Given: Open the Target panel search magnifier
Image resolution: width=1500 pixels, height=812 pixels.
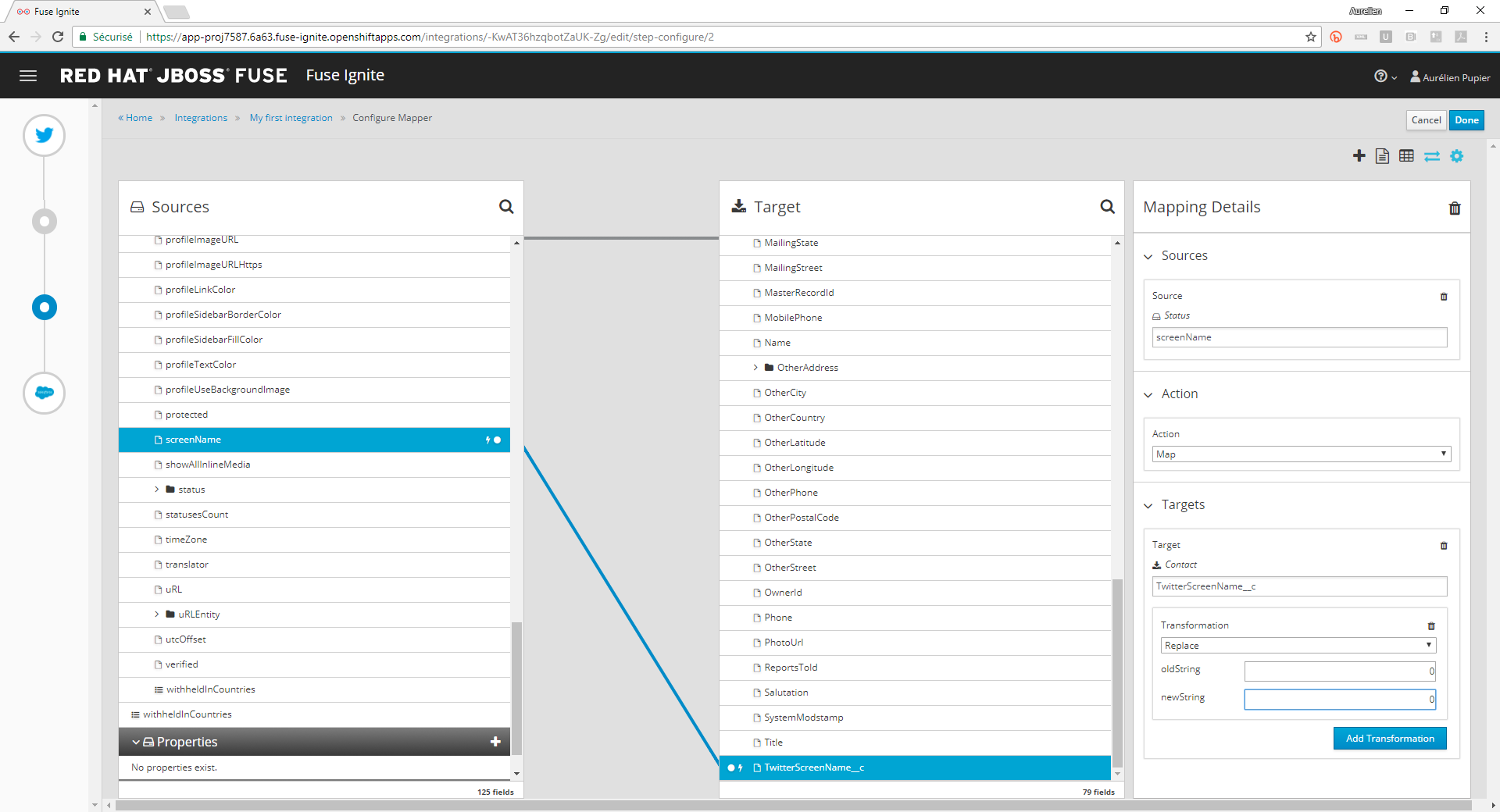Looking at the screenshot, I should [x=1107, y=206].
